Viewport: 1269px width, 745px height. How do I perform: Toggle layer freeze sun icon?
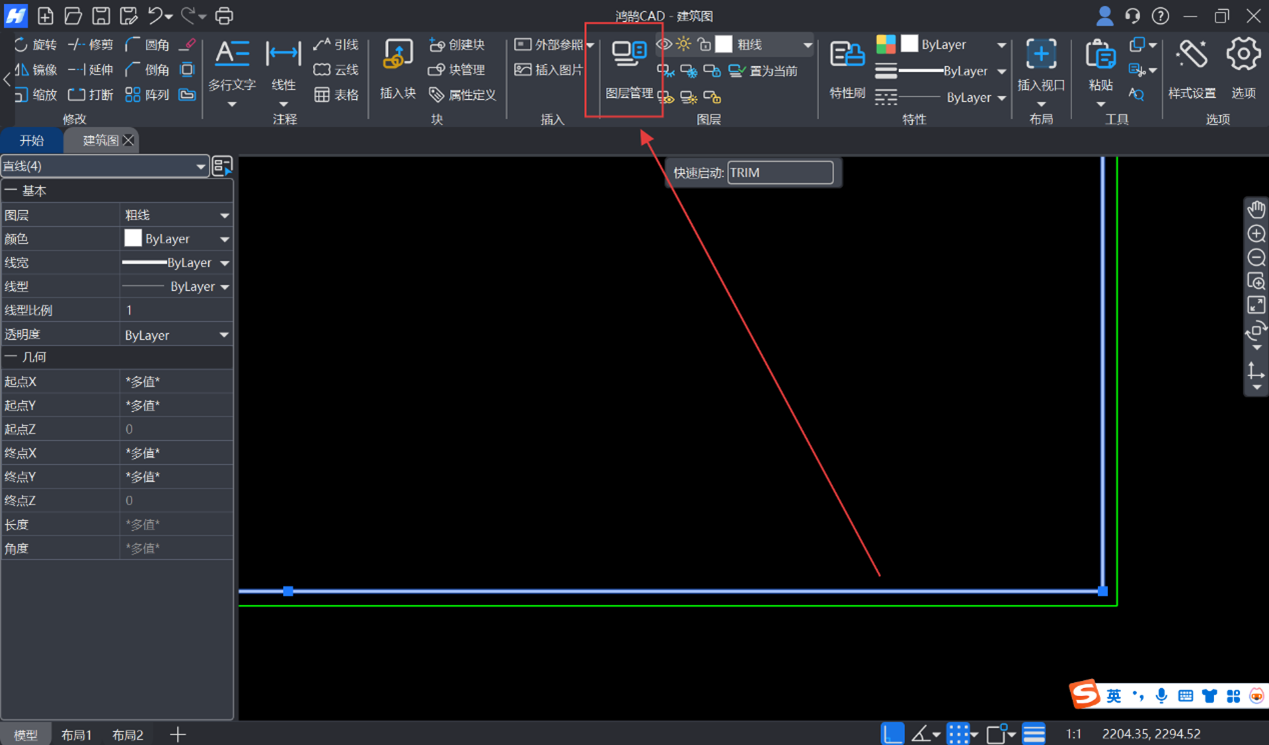coord(684,44)
